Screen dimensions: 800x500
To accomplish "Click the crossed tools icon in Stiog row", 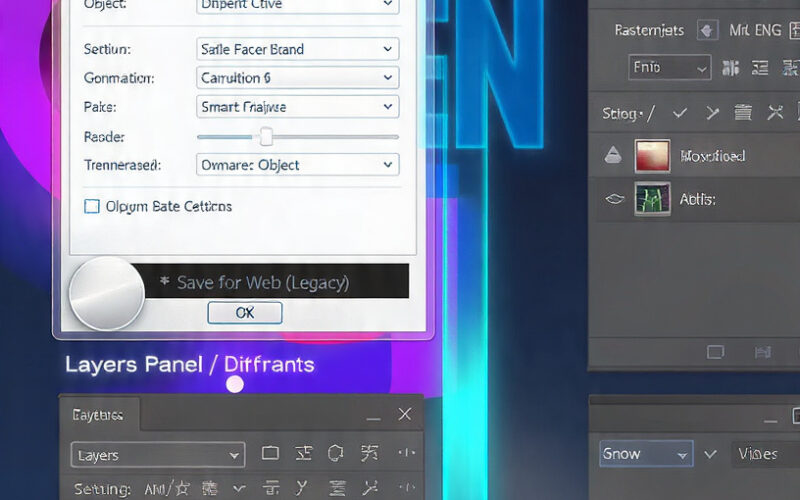I will [x=775, y=112].
